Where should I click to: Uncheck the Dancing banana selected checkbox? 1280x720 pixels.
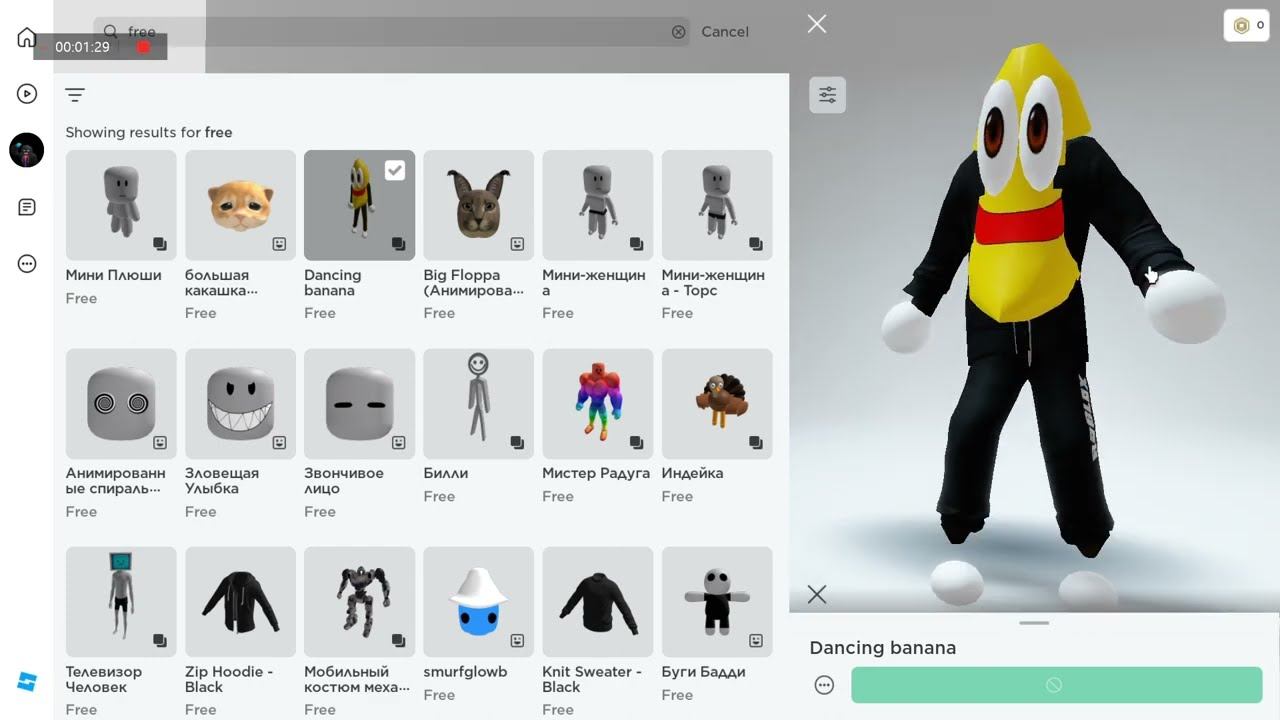point(395,170)
